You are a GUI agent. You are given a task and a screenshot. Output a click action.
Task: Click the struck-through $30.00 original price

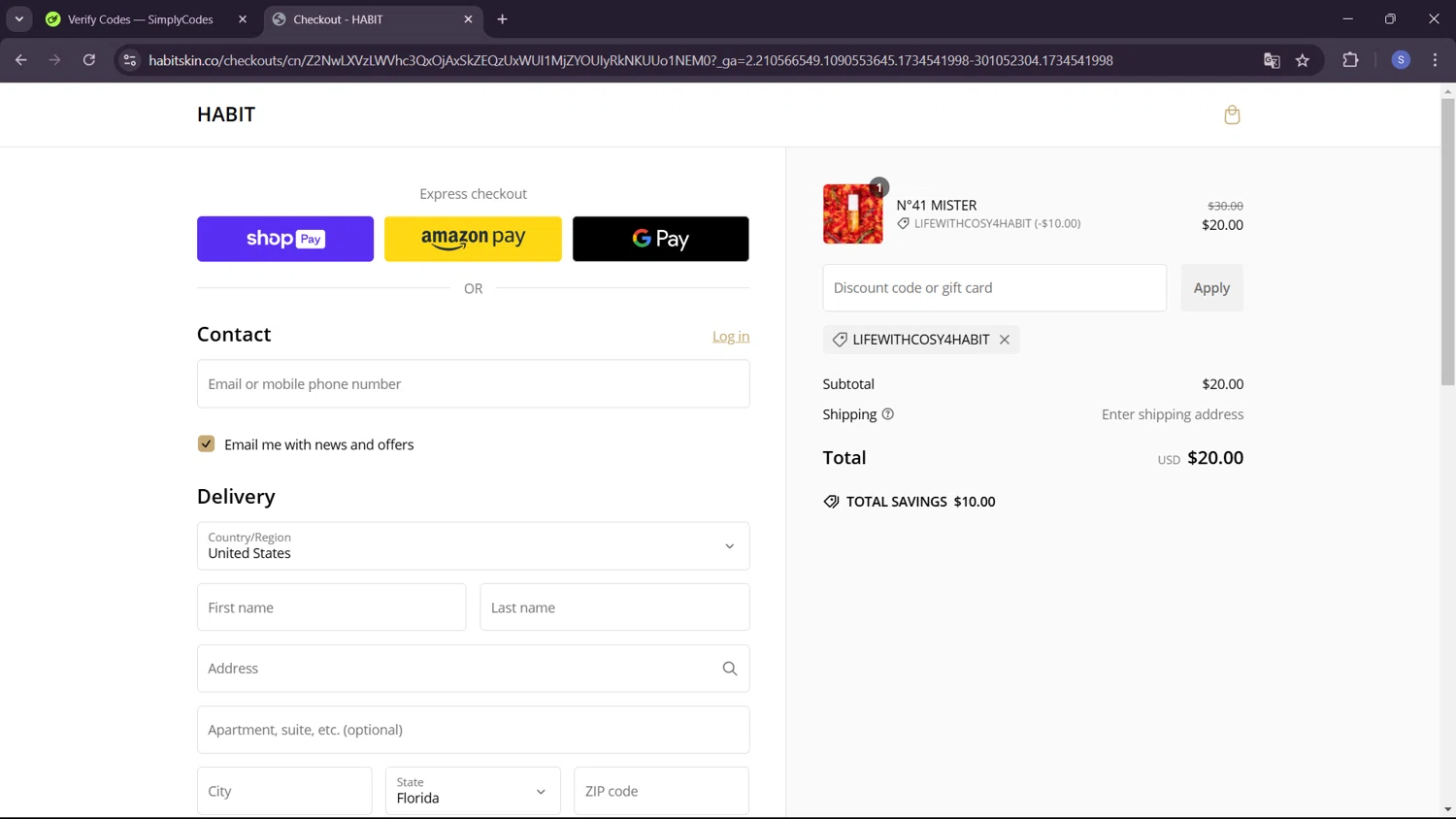click(x=1225, y=206)
